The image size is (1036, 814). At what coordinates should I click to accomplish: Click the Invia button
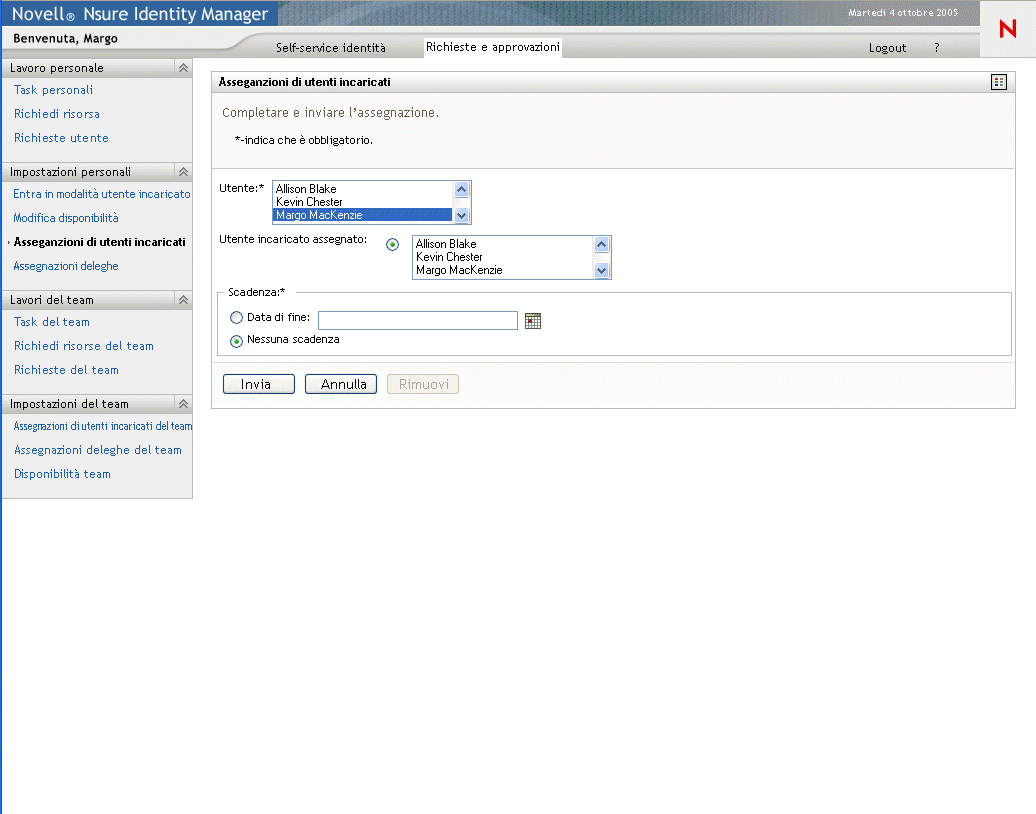258,384
